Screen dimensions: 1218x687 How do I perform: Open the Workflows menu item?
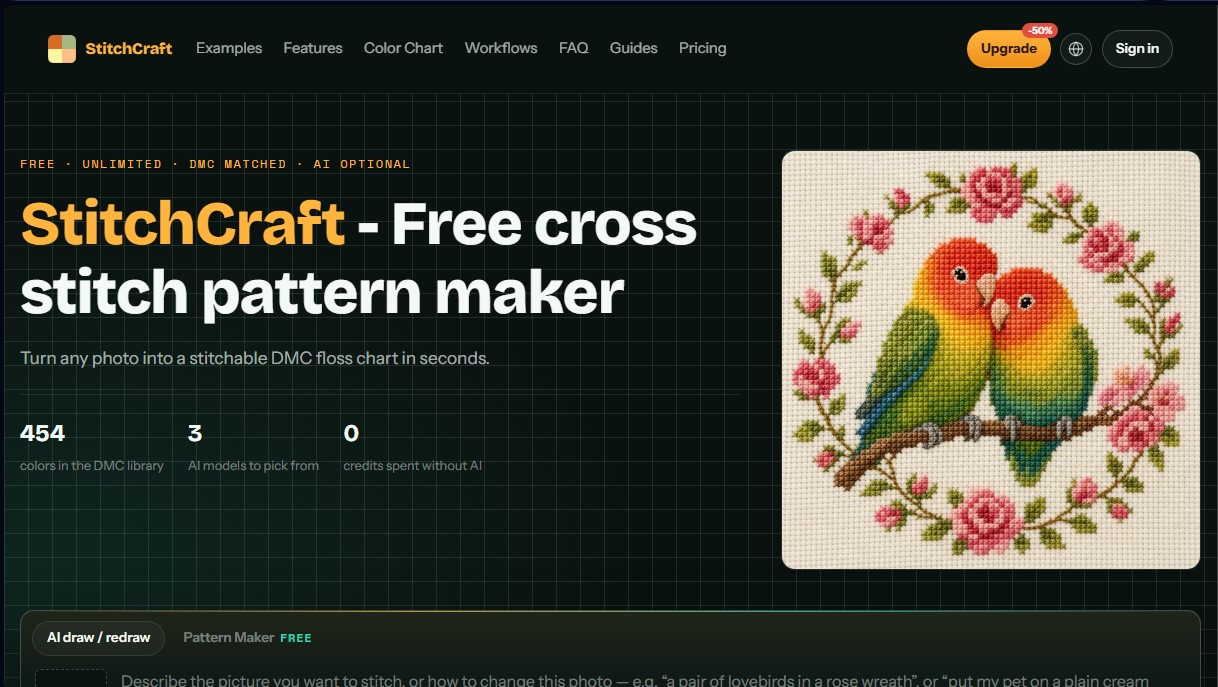pos(501,48)
